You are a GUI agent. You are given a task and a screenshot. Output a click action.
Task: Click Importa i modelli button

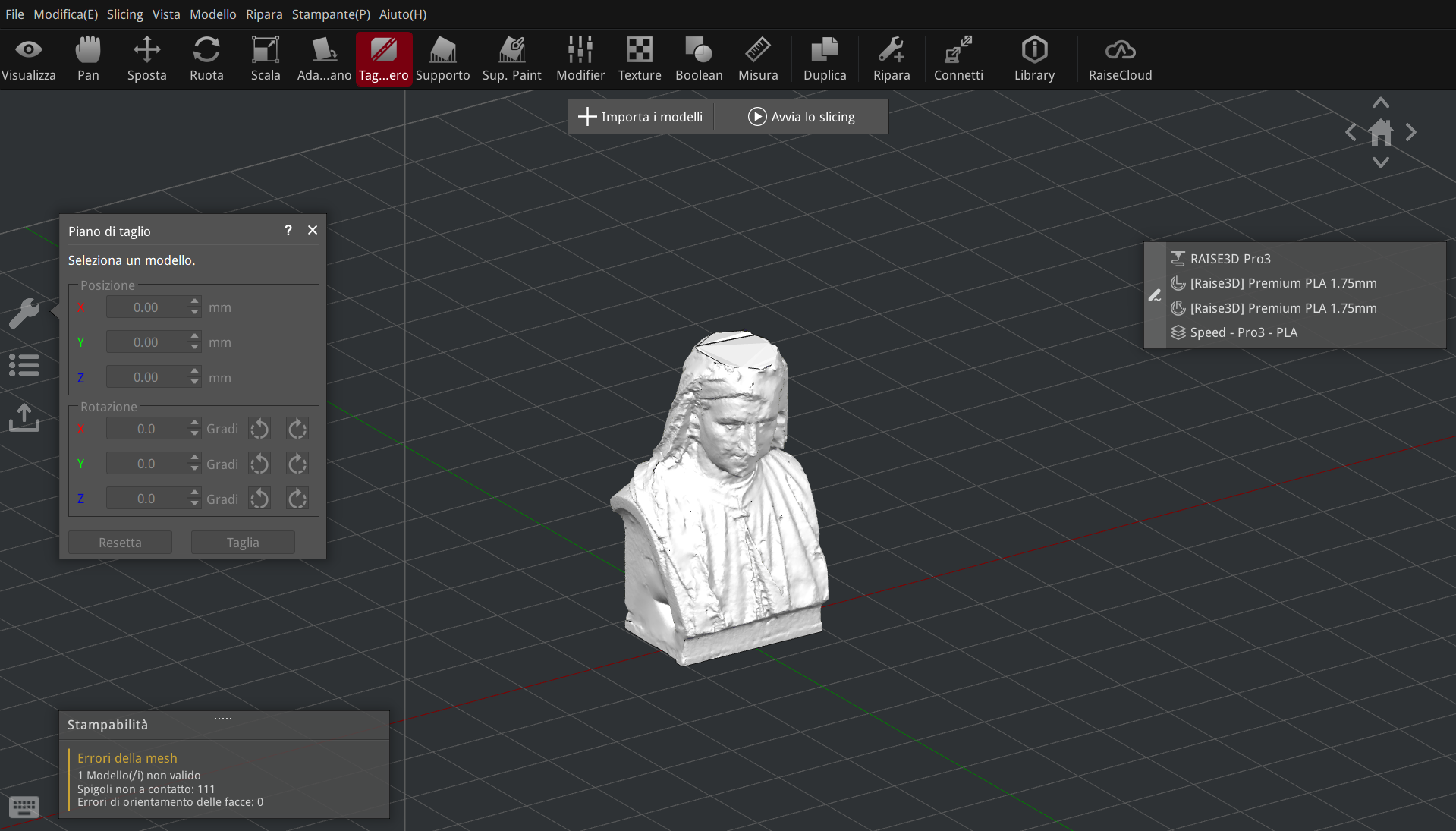pyautogui.click(x=640, y=117)
